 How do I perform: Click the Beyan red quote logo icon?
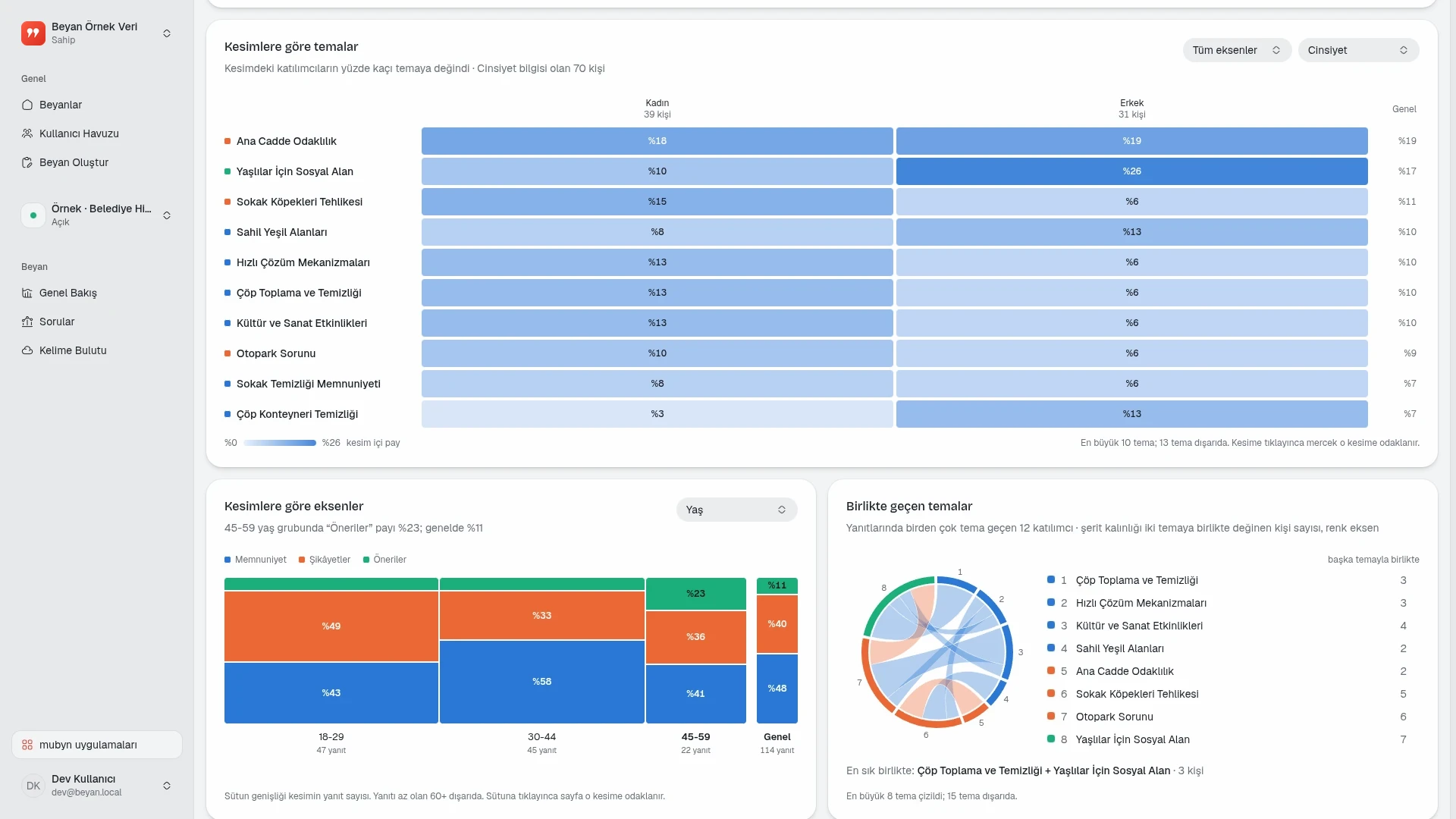point(33,33)
